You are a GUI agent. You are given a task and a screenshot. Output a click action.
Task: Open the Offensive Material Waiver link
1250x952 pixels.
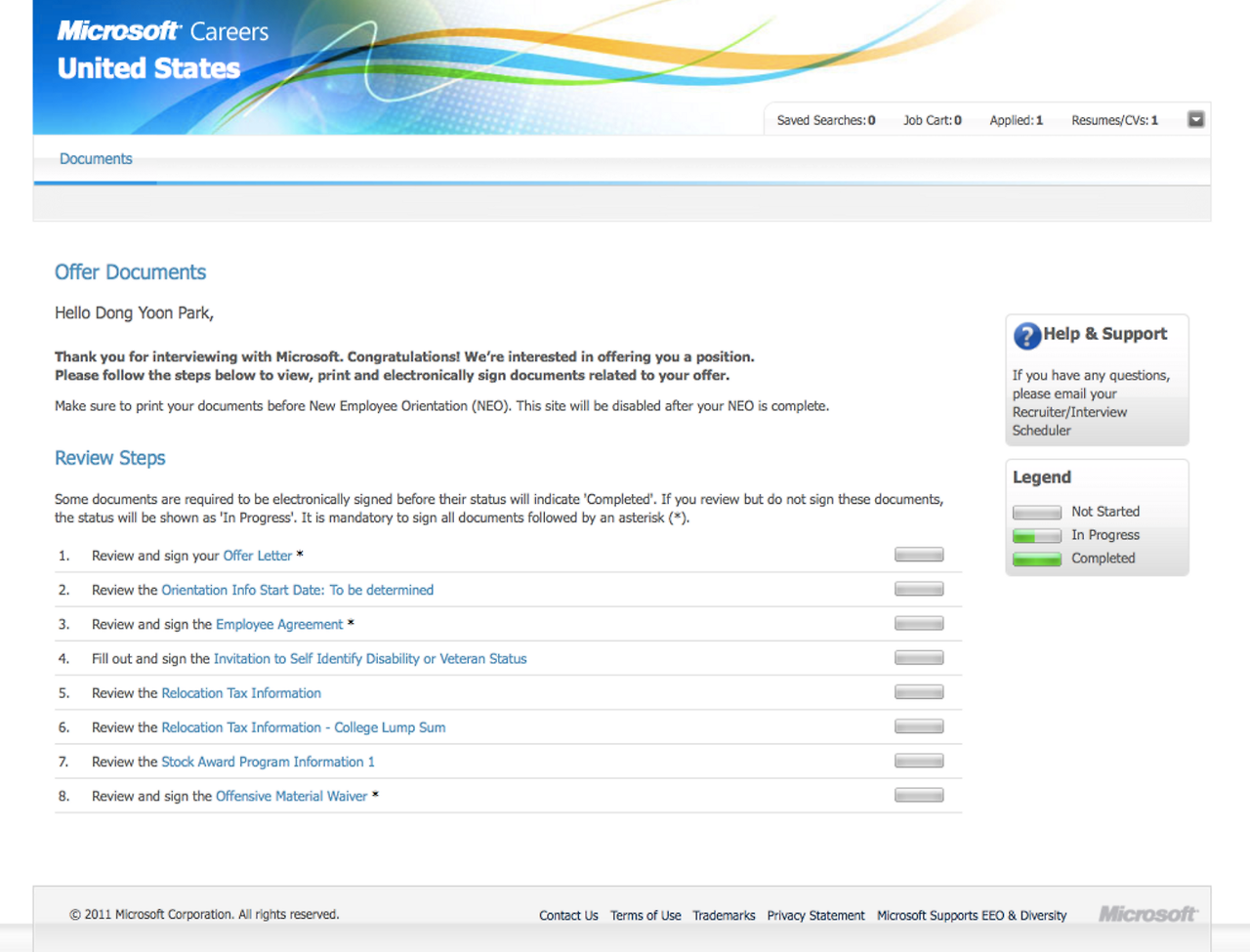pos(292,797)
